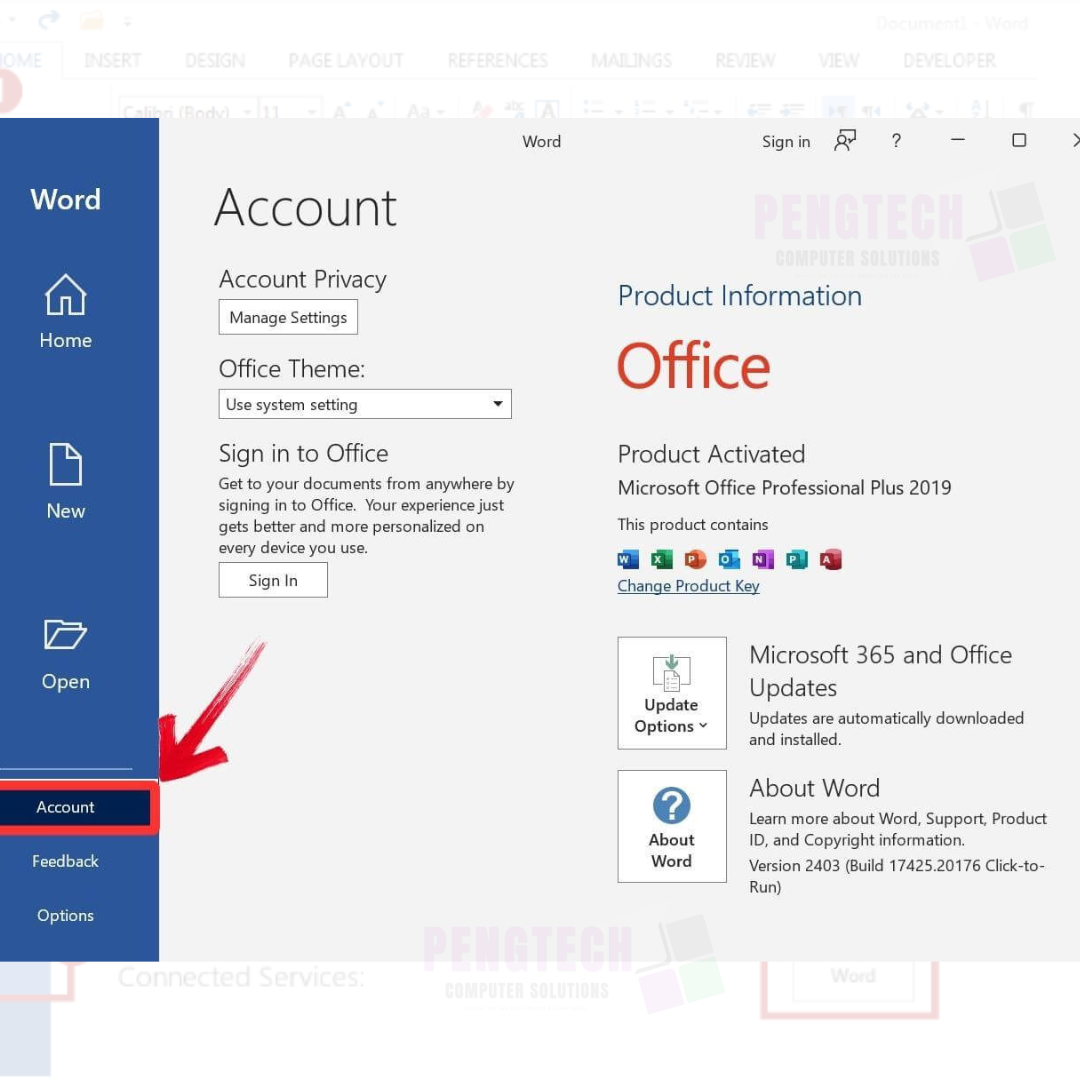Switch to INSERT tab in background ribbon
Image resolution: width=1080 pixels, height=1080 pixels.
[112, 61]
